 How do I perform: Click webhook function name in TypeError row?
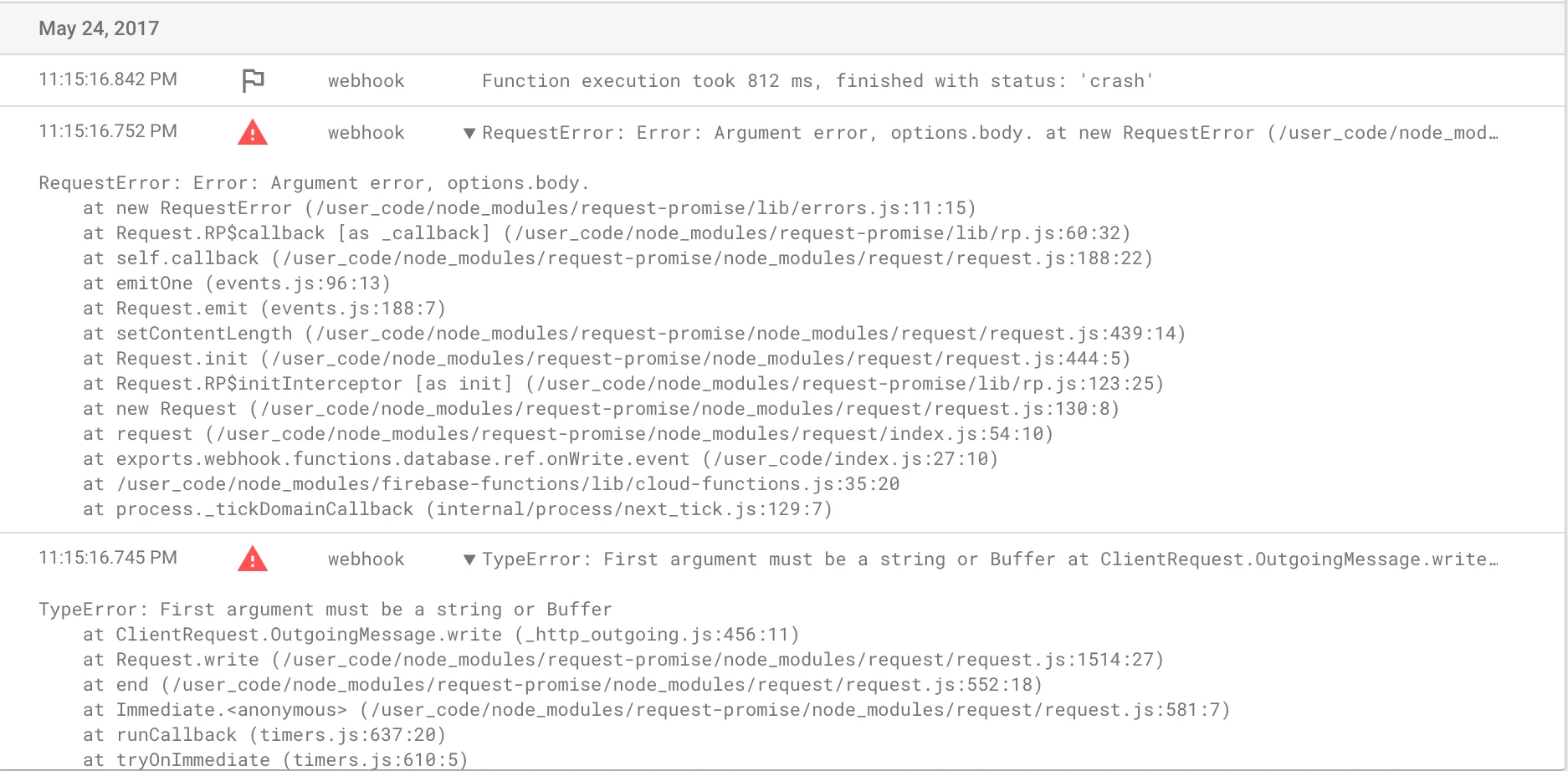(366, 559)
